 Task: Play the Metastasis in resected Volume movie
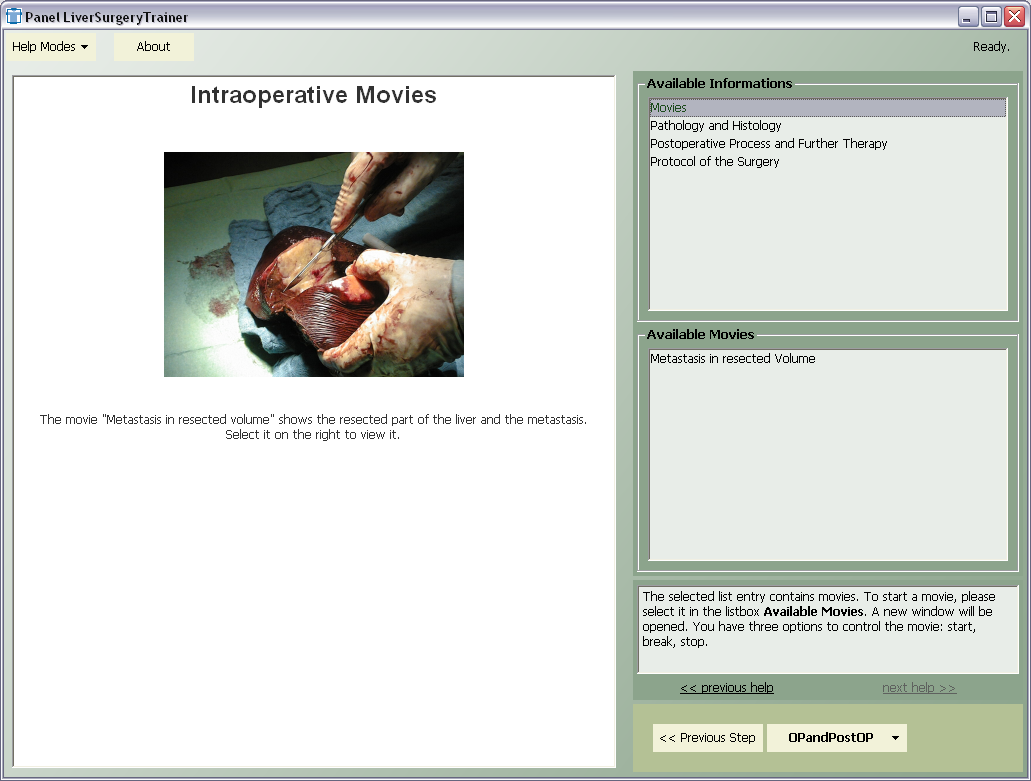[x=732, y=359]
